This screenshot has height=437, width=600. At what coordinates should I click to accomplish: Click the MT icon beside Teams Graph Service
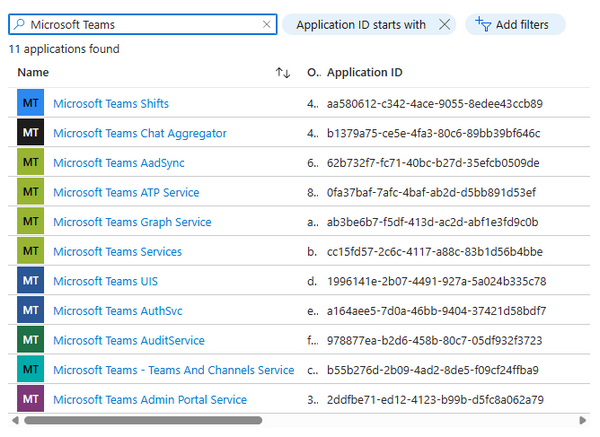pyautogui.click(x=31, y=221)
